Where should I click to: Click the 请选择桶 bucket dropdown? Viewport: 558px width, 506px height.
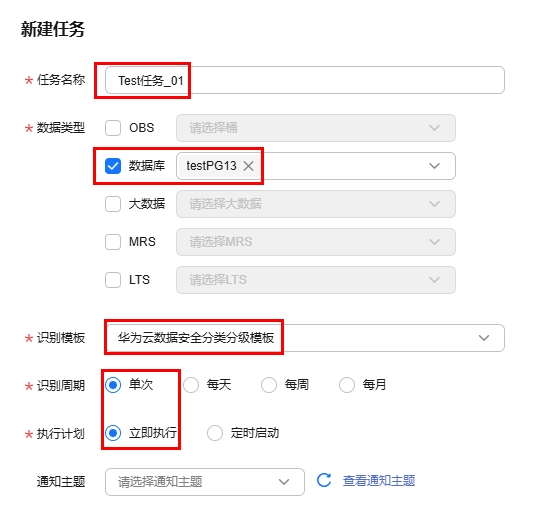(x=316, y=128)
